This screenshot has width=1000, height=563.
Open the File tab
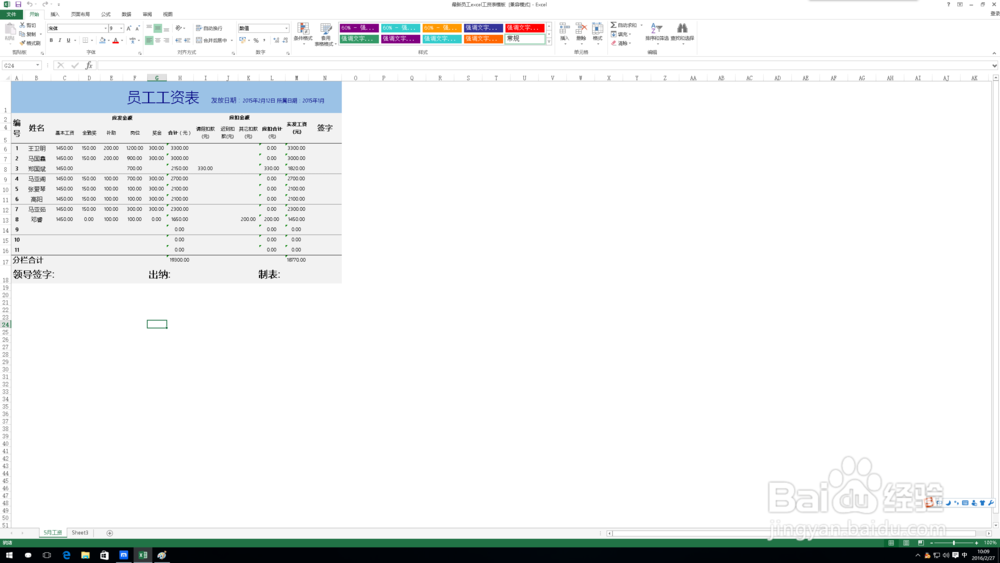[x=11, y=14]
